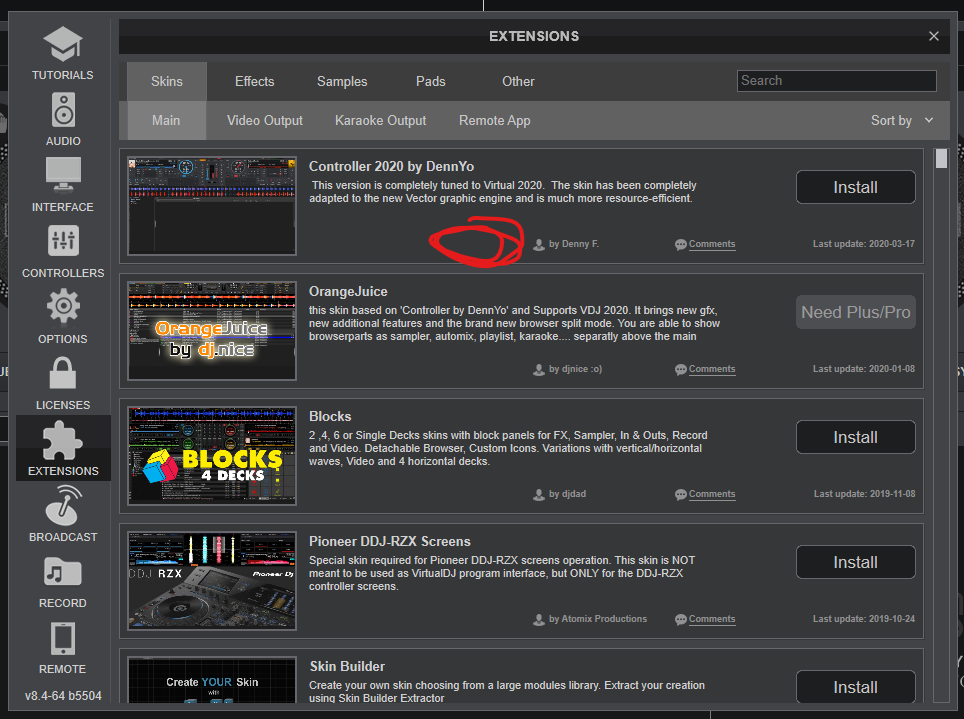
Task: Open the Licenses padlock icon
Action: click(x=63, y=372)
